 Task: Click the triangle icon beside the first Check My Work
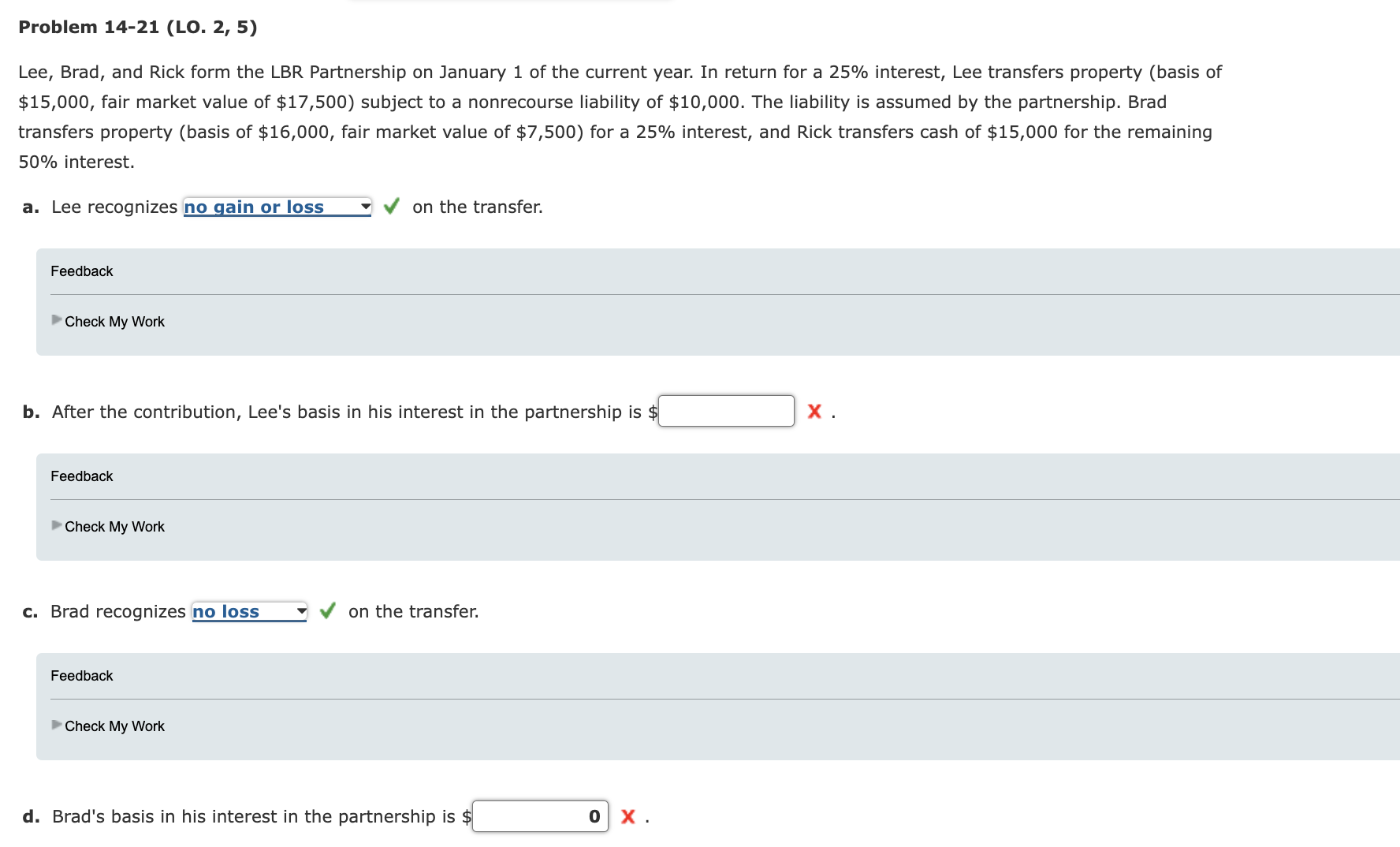[x=56, y=320]
